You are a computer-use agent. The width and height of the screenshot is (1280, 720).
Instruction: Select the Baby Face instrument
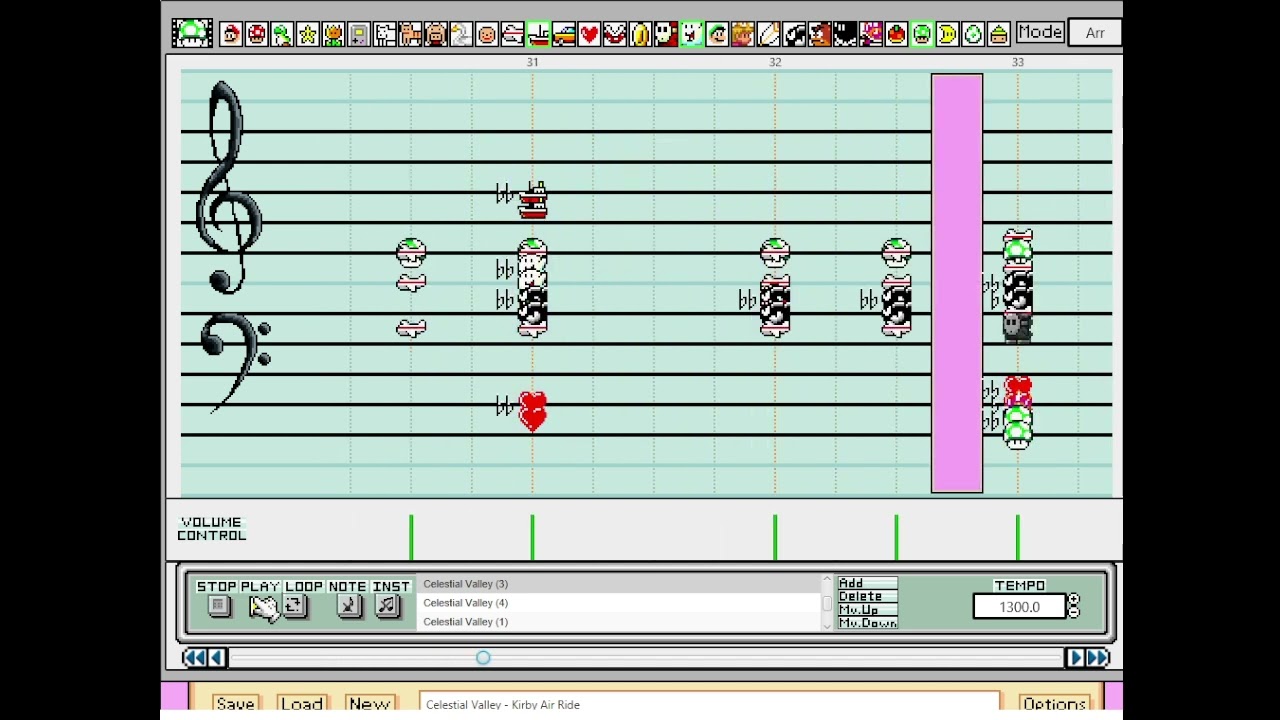[x=487, y=34]
